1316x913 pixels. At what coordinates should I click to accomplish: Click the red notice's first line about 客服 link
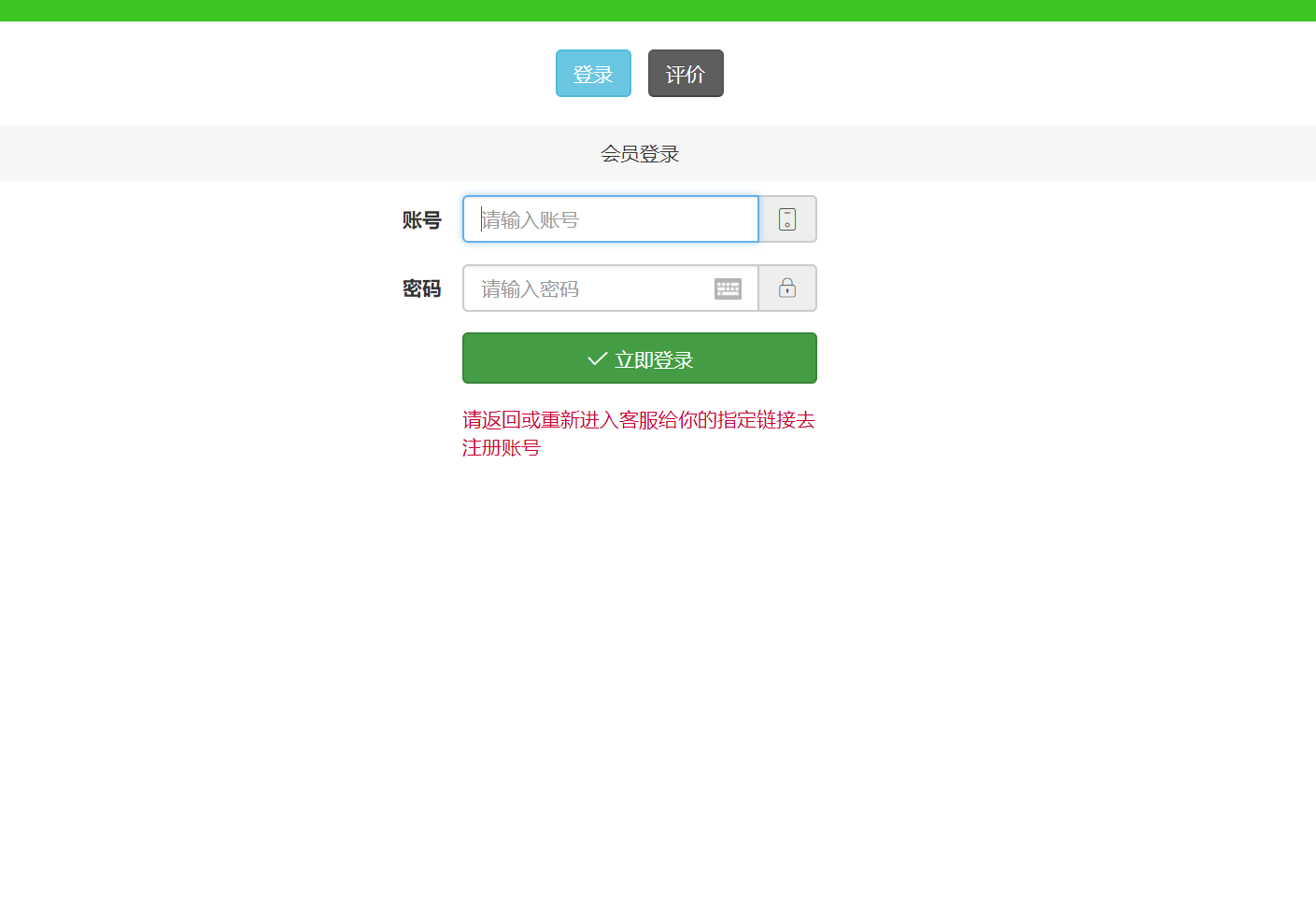(x=639, y=420)
